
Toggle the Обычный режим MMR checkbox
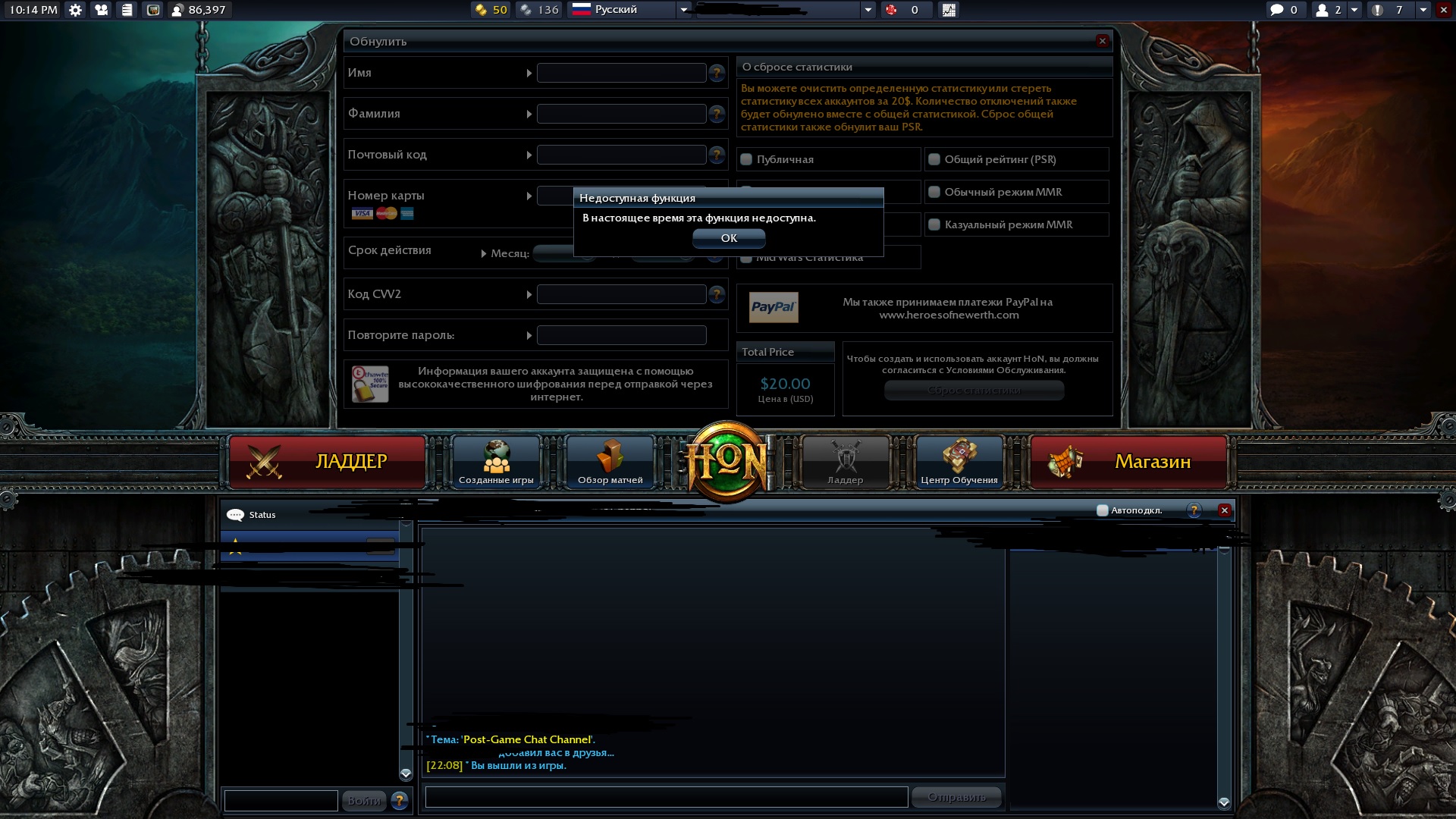tap(934, 192)
